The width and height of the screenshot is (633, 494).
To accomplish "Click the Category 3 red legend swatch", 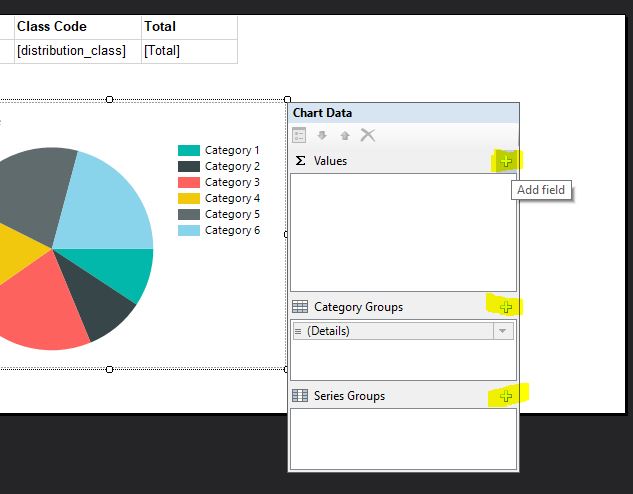I will [189, 182].
